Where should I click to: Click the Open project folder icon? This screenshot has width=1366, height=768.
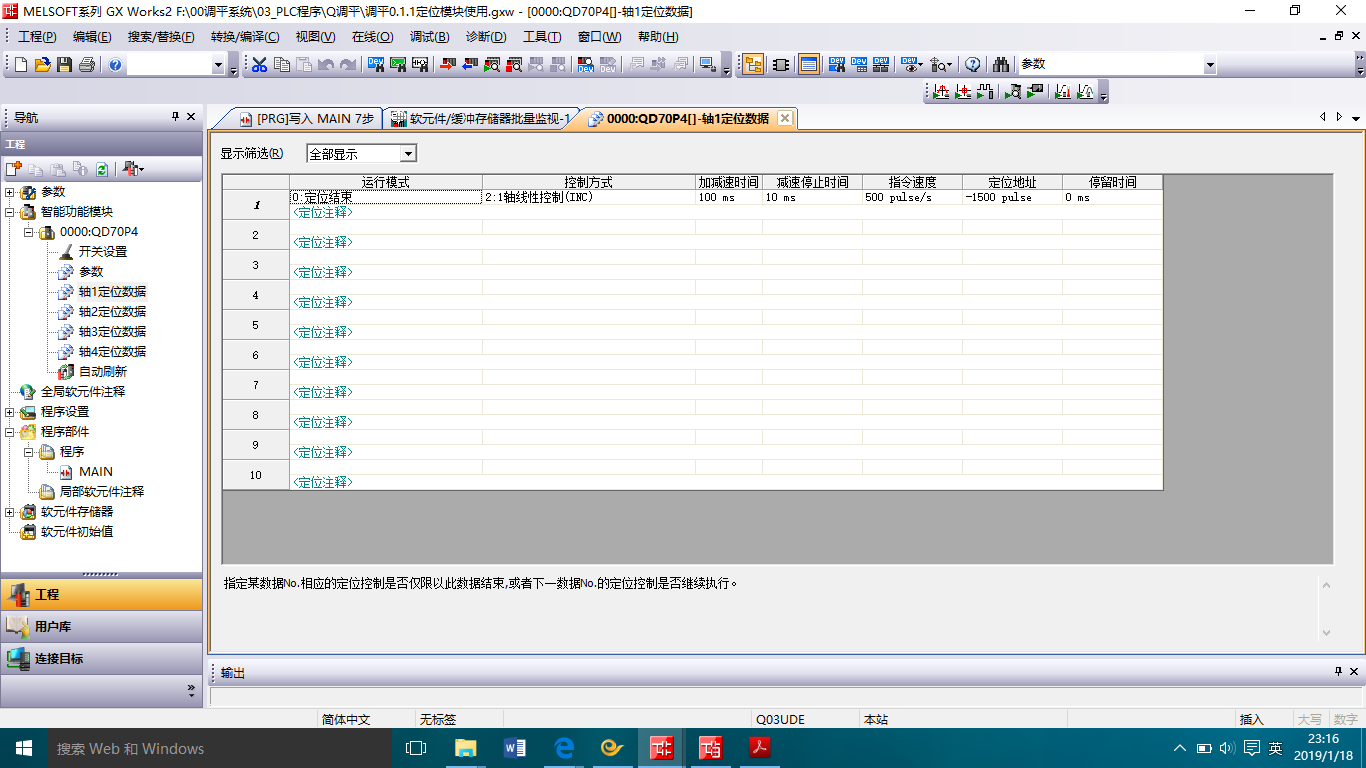(42, 65)
